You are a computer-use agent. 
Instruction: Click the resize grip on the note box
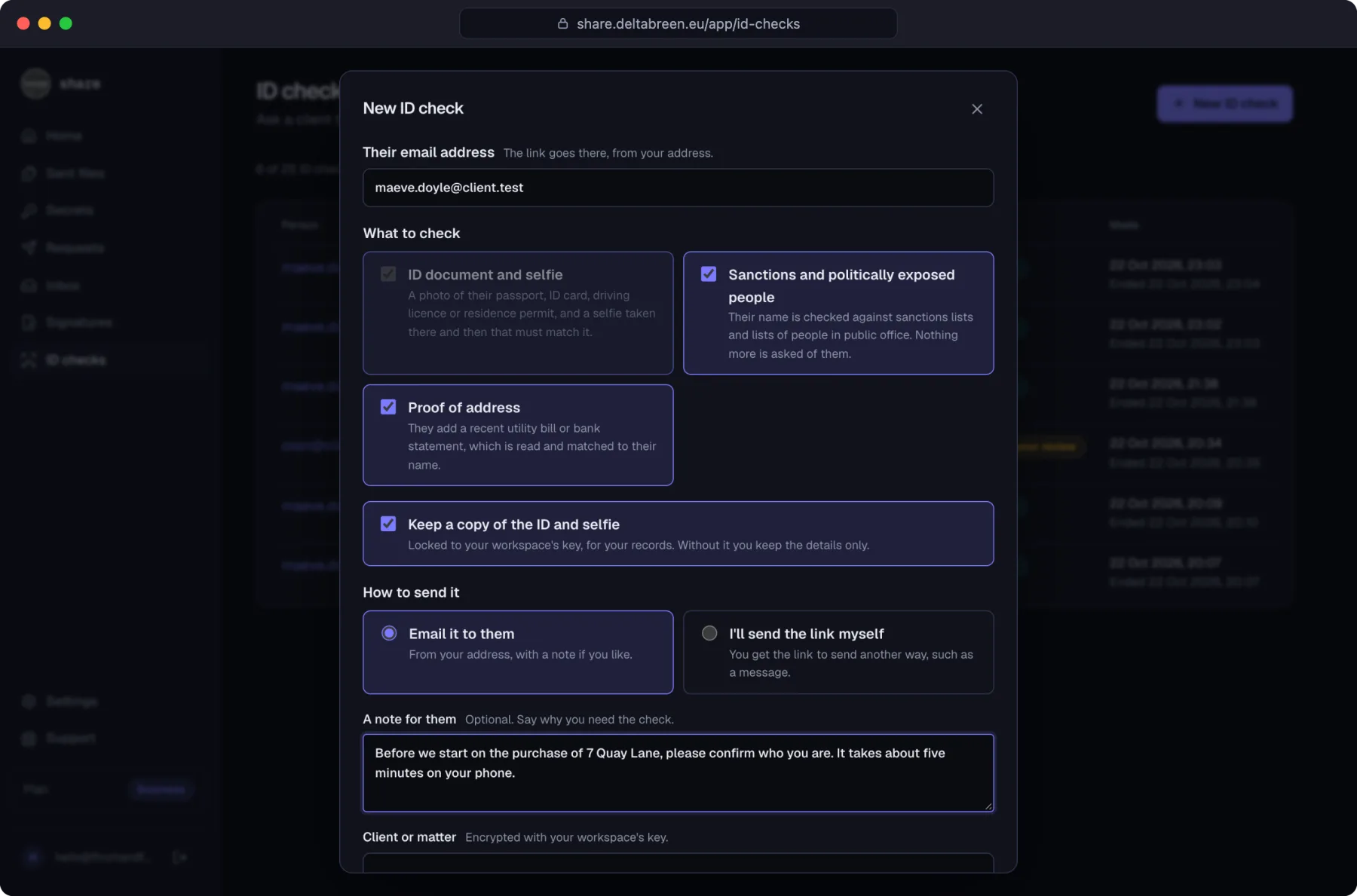988,806
